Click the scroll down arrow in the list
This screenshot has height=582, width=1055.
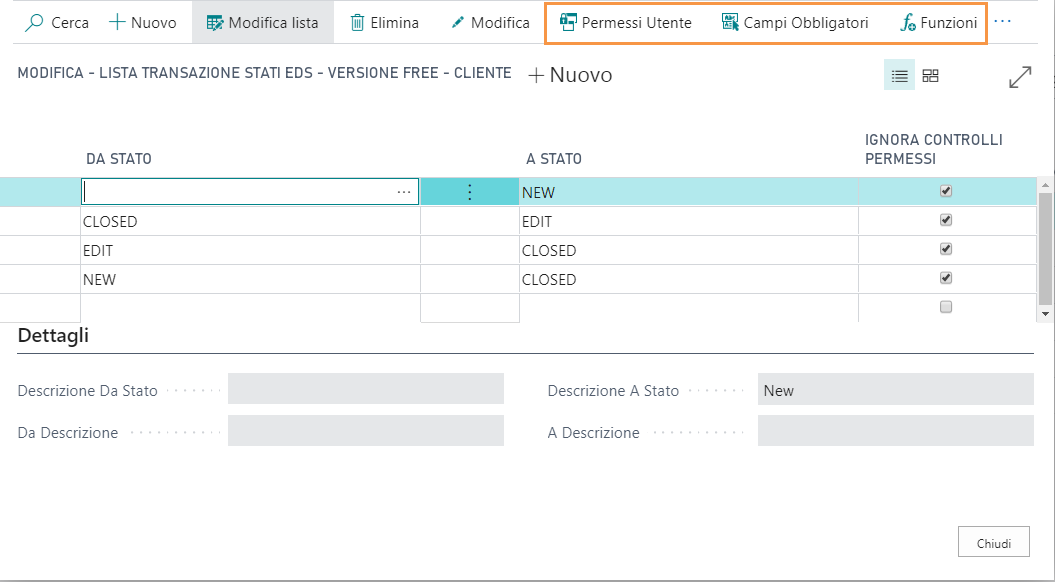pyautogui.click(x=1046, y=314)
